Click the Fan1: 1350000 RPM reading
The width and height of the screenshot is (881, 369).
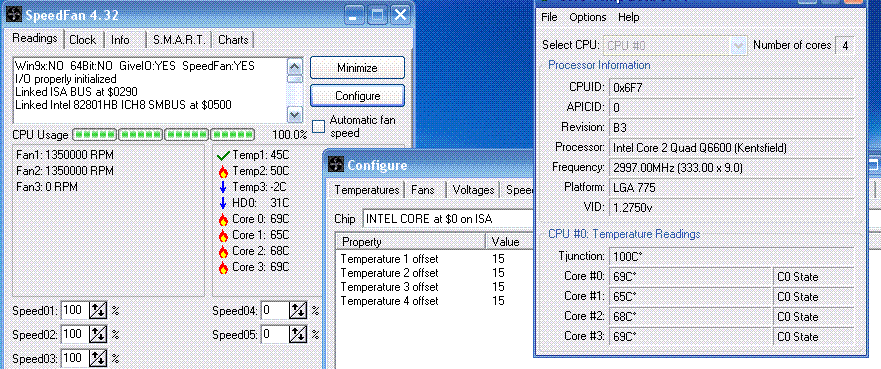(x=65, y=155)
